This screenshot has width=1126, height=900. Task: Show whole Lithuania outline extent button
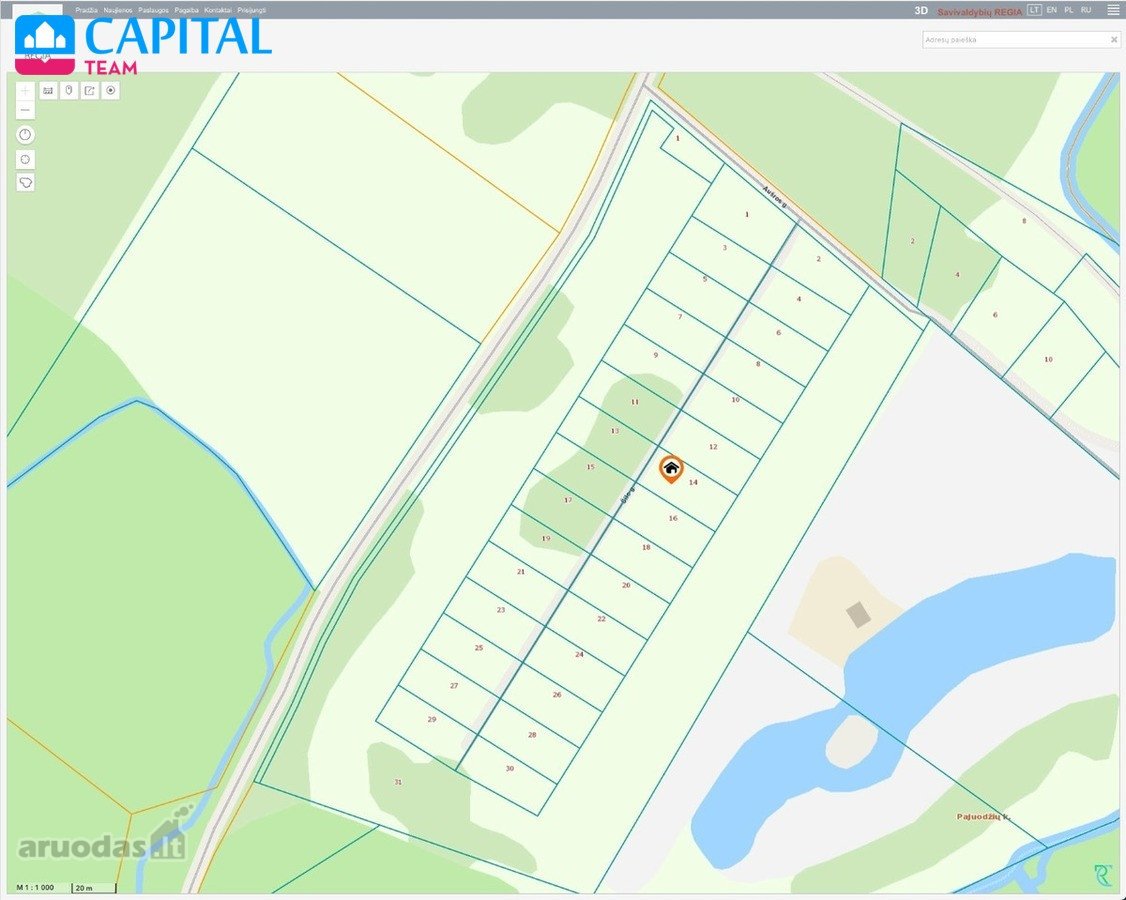tap(25, 182)
